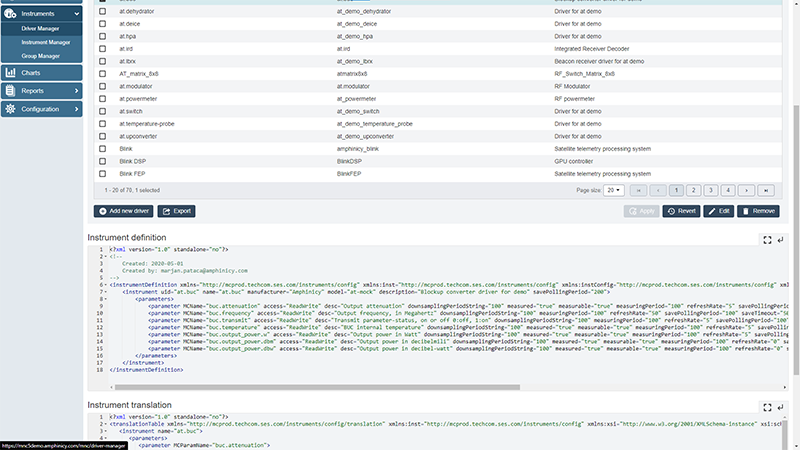Jump to page 3 in pagination

coord(711,189)
